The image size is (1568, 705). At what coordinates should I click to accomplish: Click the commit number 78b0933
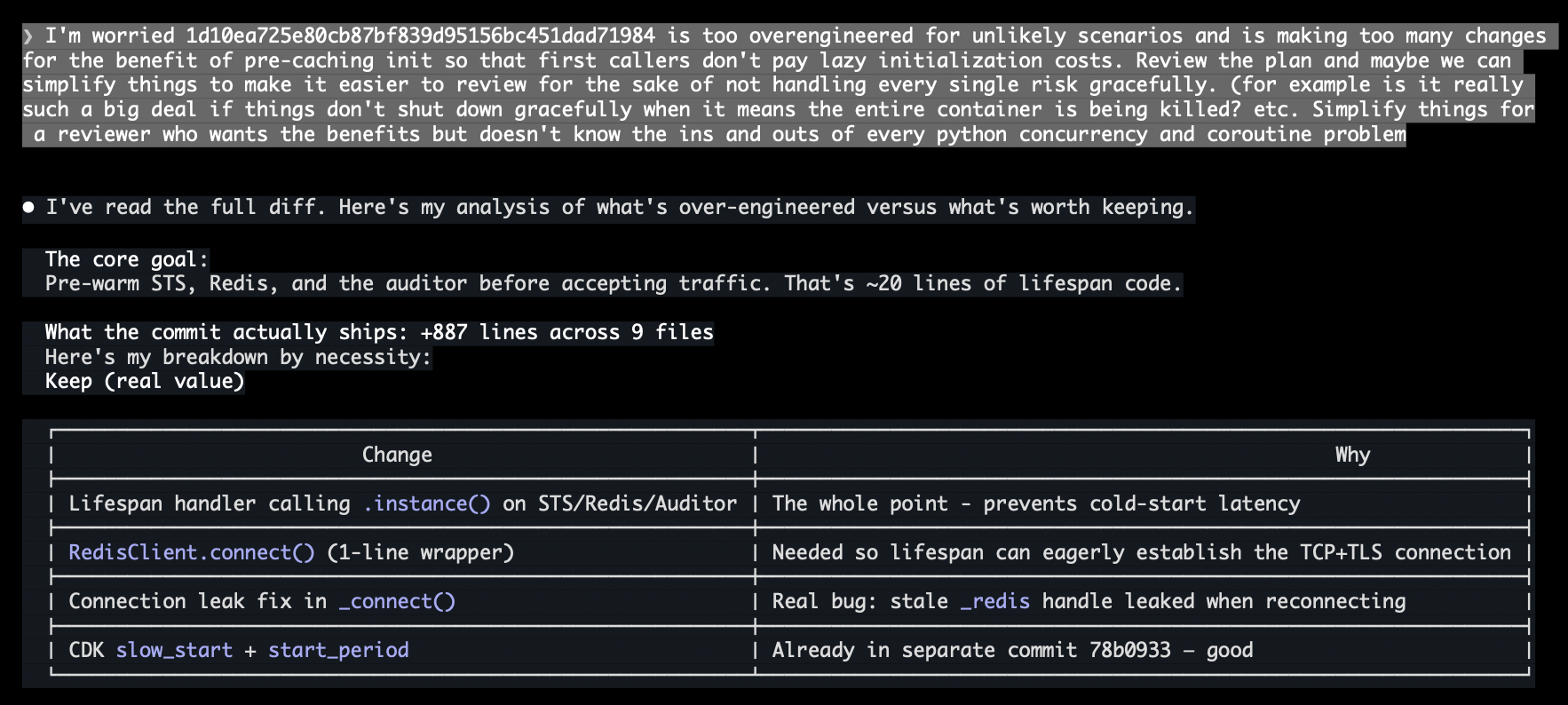[x=1129, y=651]
